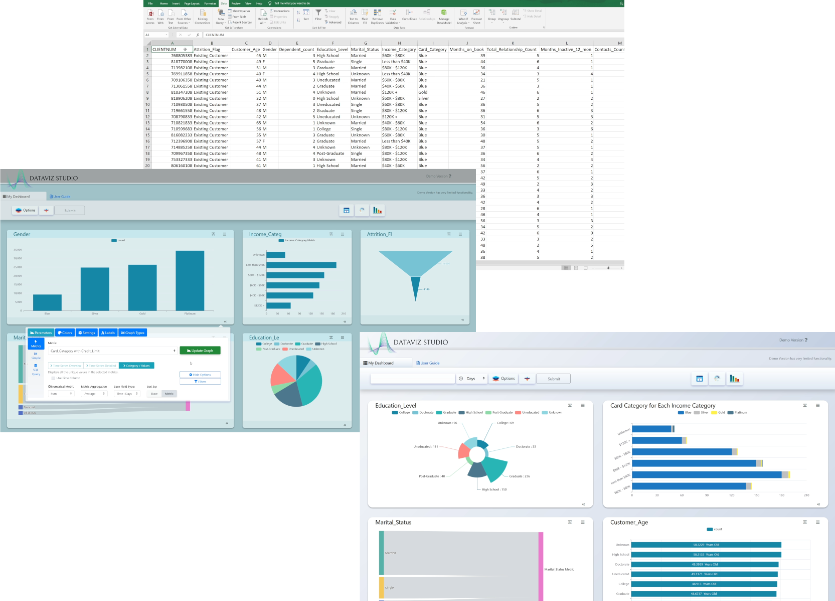Click the grid/table view icon in DataViz toolbar
The image size is (835, 601).
[345, 211]
